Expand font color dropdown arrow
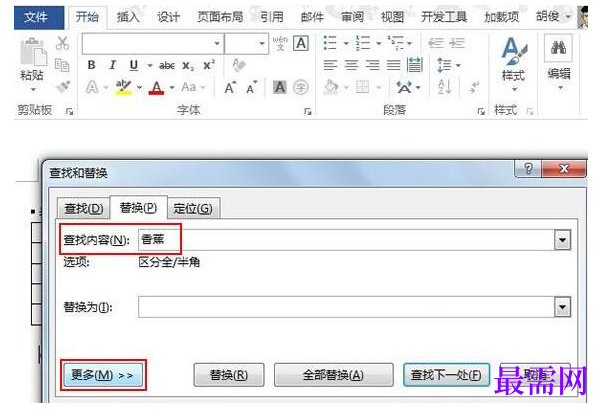Screen dimensions: 606x412 pyautogui.click(x=172, y=87)
